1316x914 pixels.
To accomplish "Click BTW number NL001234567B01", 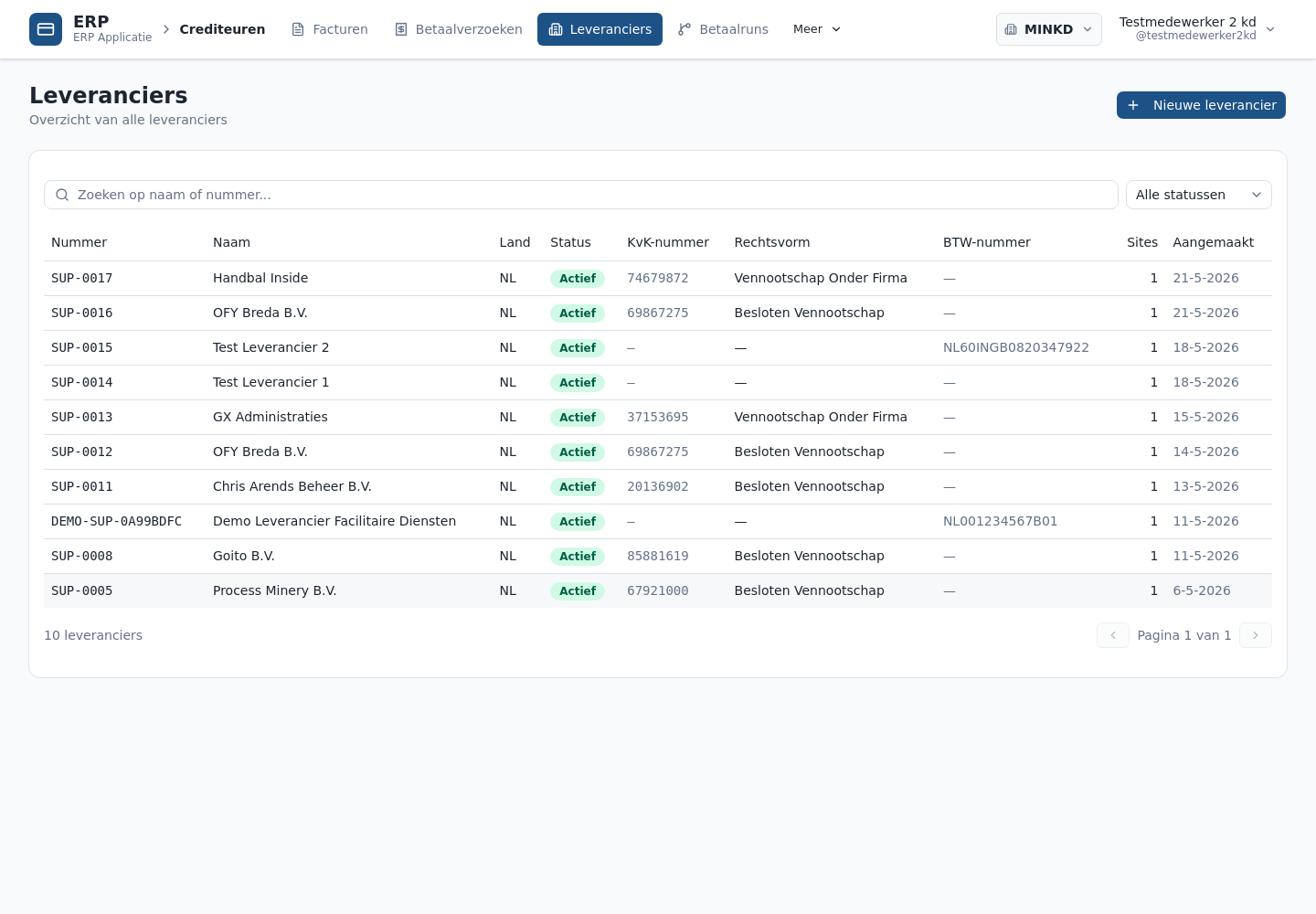I will tap(1001, 521).
